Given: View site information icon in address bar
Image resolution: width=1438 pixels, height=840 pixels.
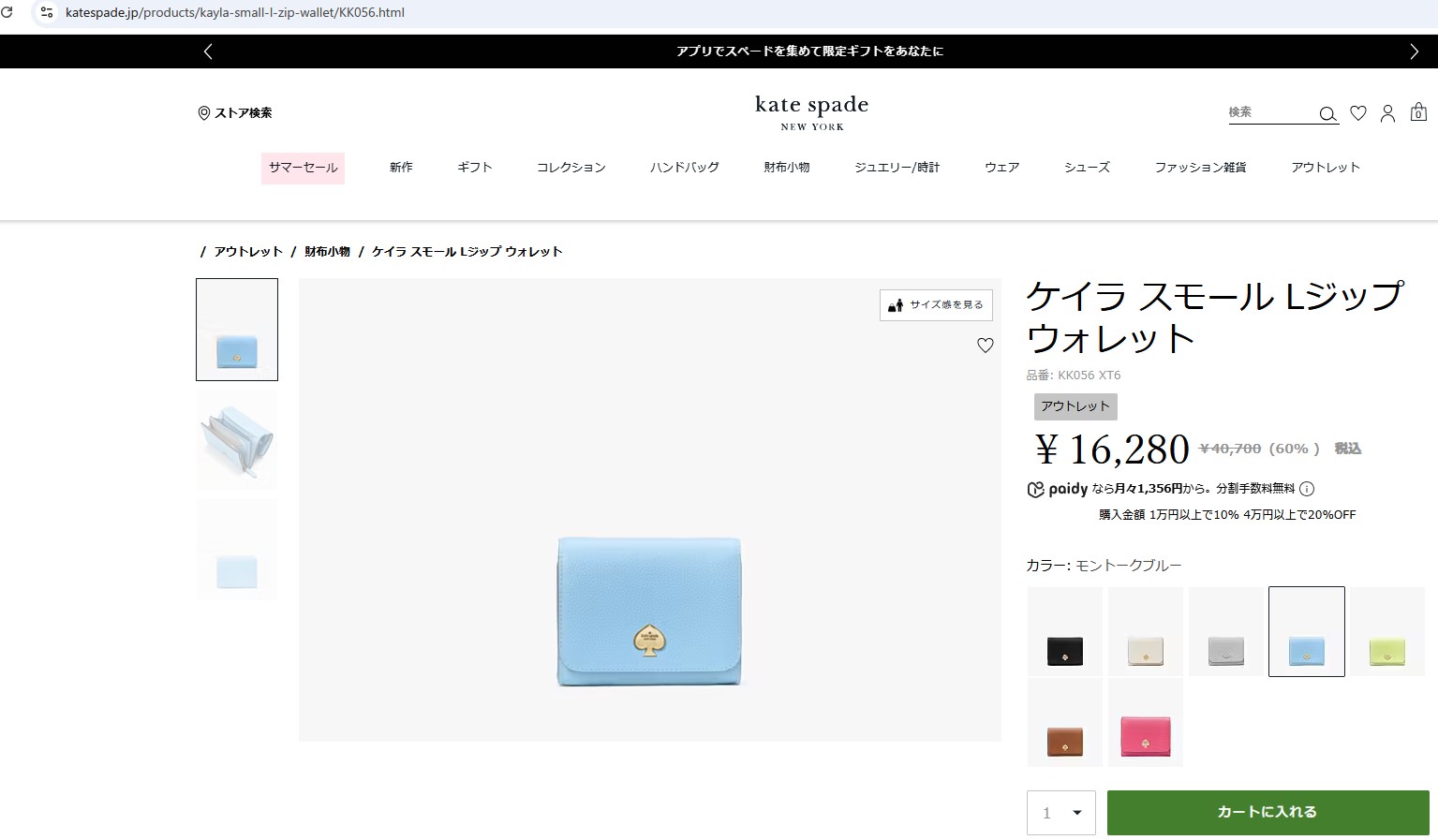Looking at the screenshot, I should coord(46,12).
